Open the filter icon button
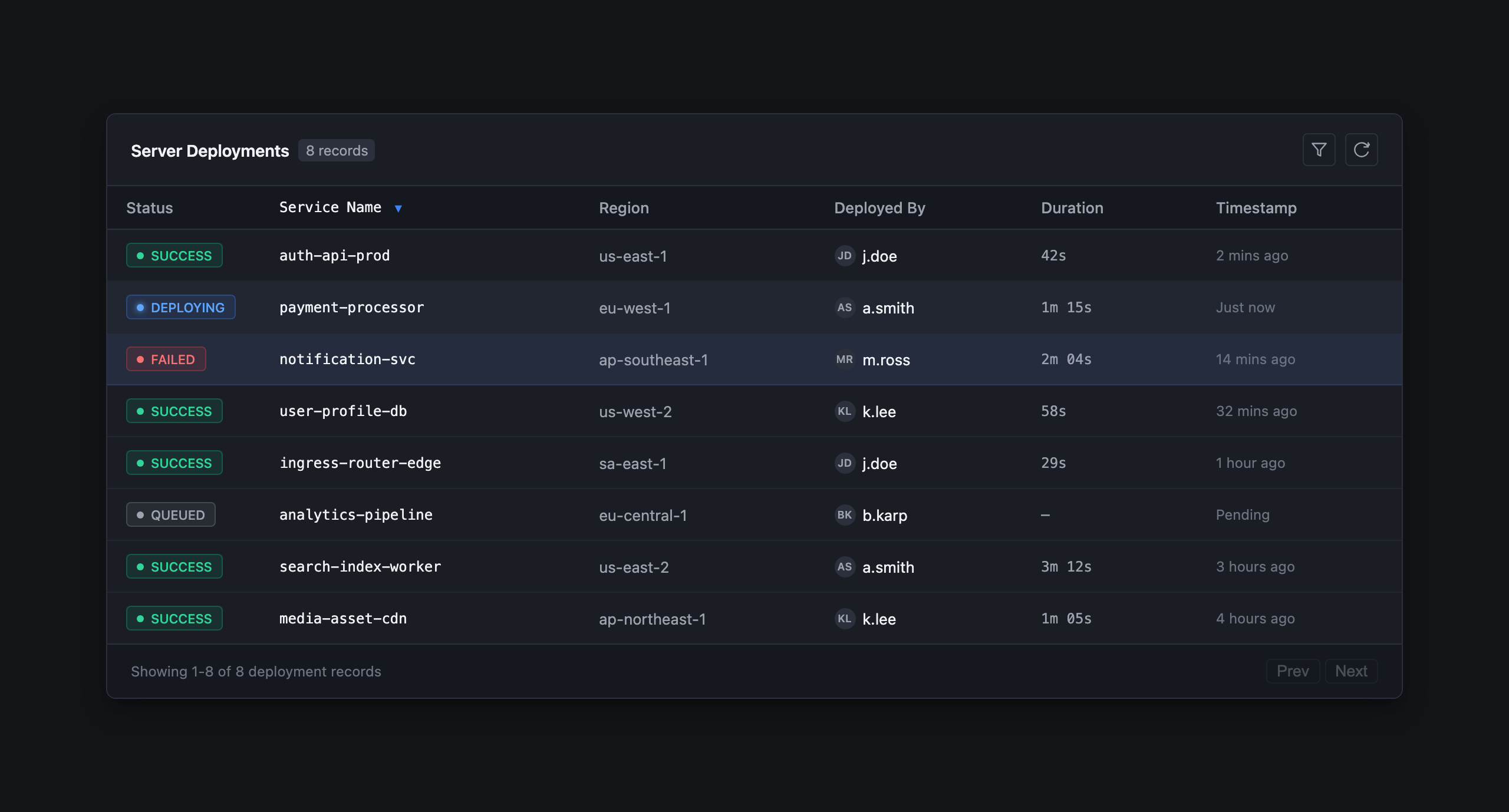Screen dimensions: 1509x812 point(1319,150)
